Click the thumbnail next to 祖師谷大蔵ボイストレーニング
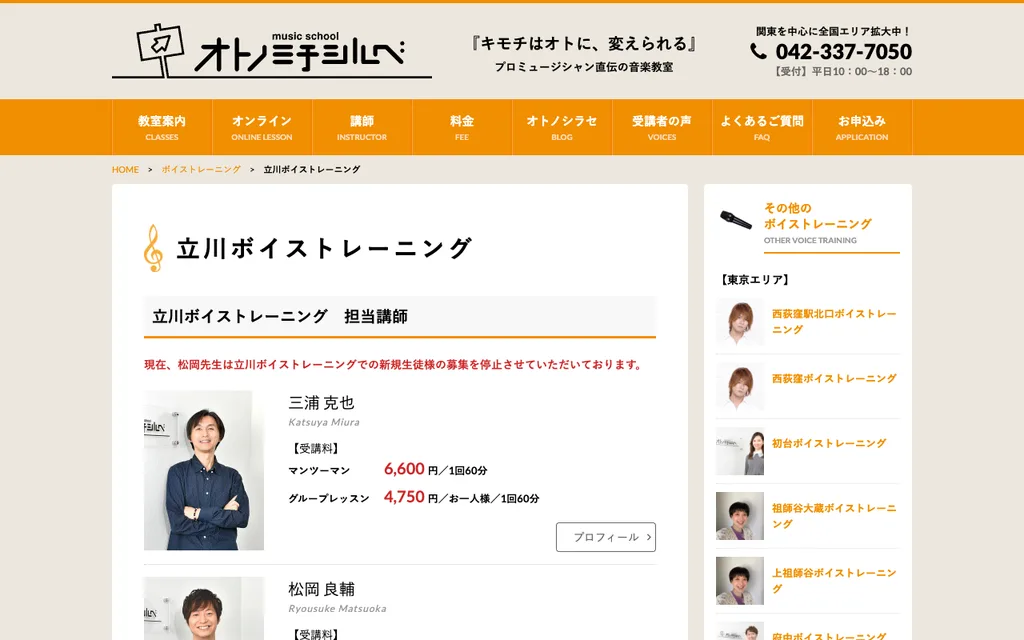The height and width of the screenshot is (640, 1024). (x=740, y=515)
